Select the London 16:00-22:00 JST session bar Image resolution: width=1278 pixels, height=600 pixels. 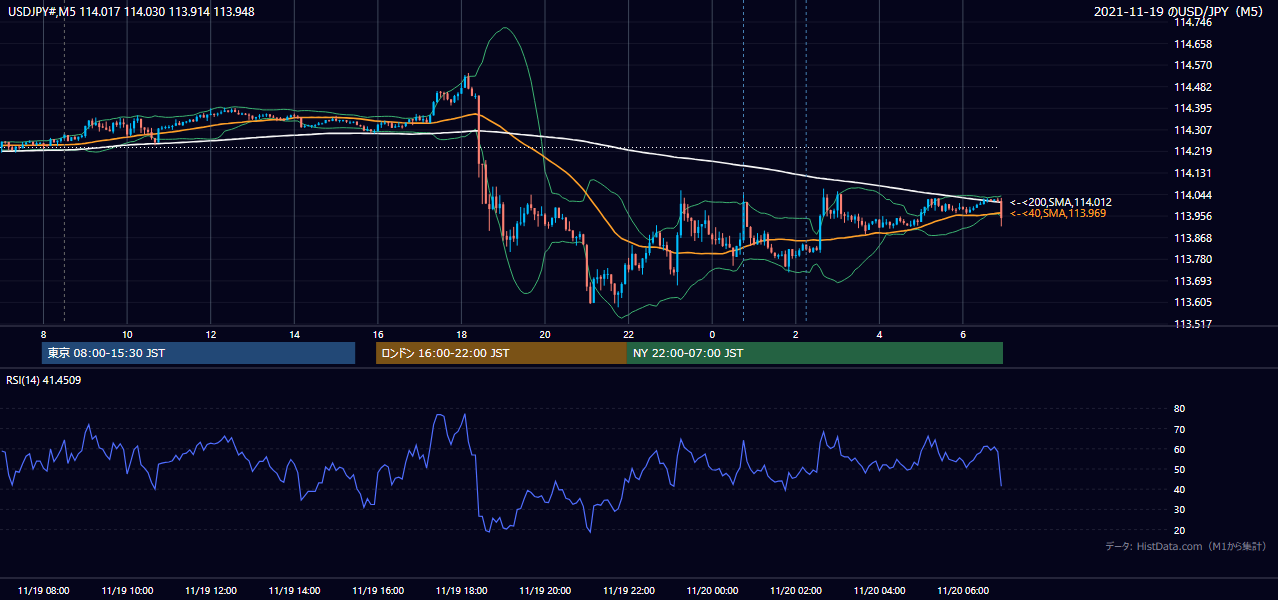(501, 353)
